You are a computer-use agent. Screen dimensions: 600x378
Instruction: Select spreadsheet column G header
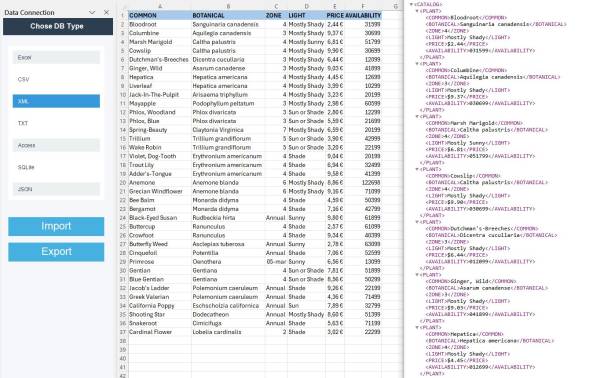pos(395,6)
